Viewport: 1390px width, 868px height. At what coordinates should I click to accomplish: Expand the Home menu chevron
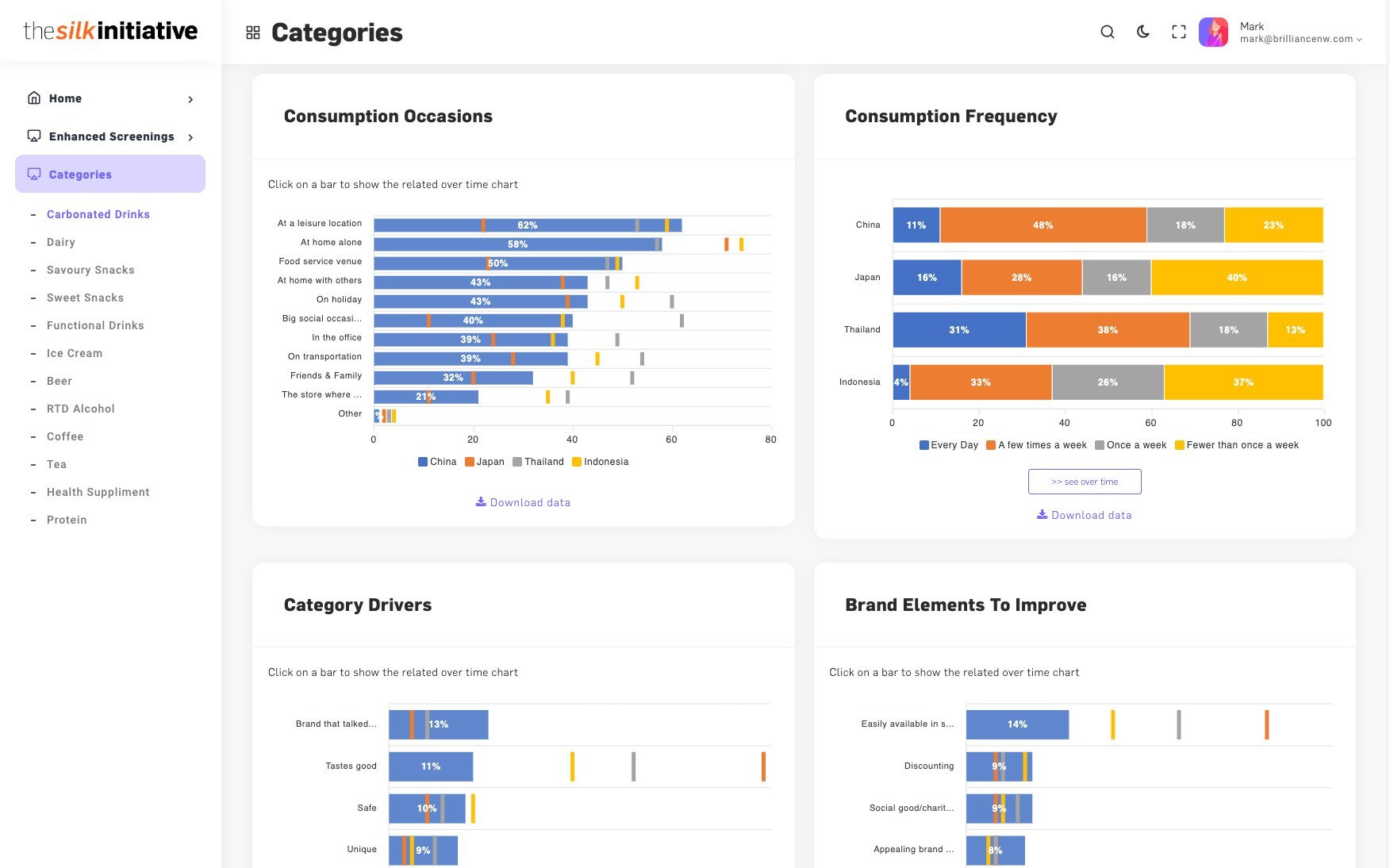190,99
